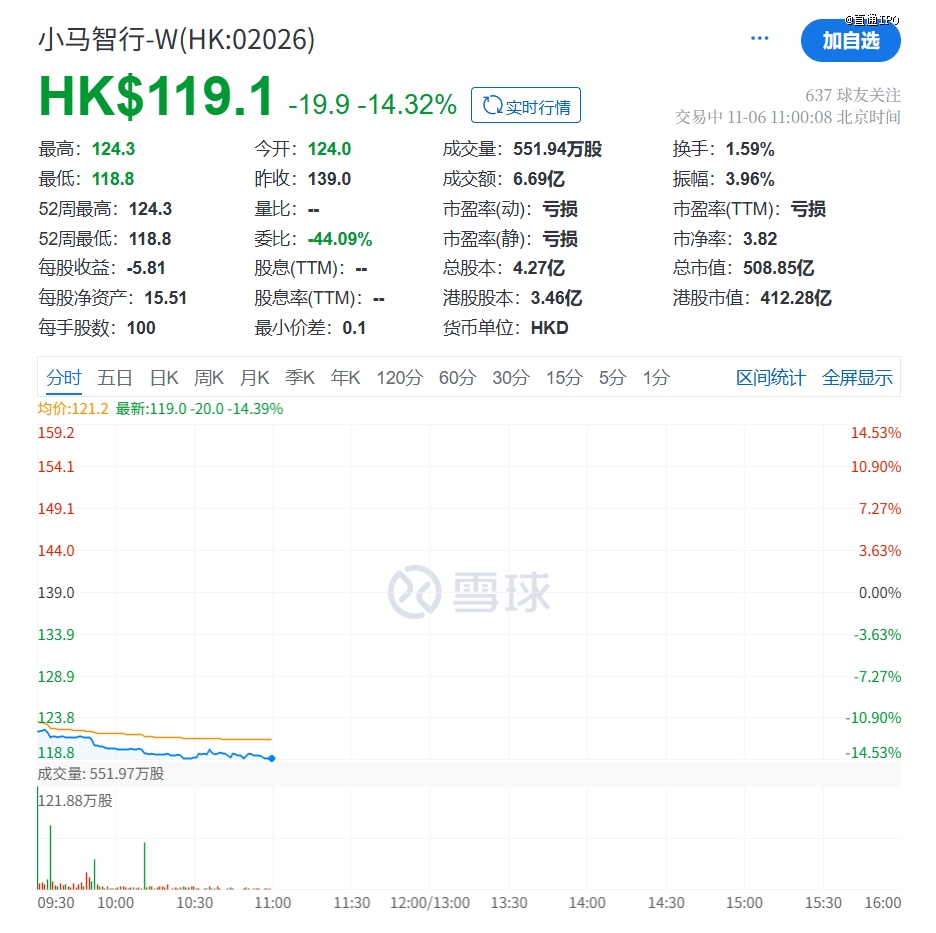
Task: Switch to 60分 interval chart
Action: coord(457,378)
